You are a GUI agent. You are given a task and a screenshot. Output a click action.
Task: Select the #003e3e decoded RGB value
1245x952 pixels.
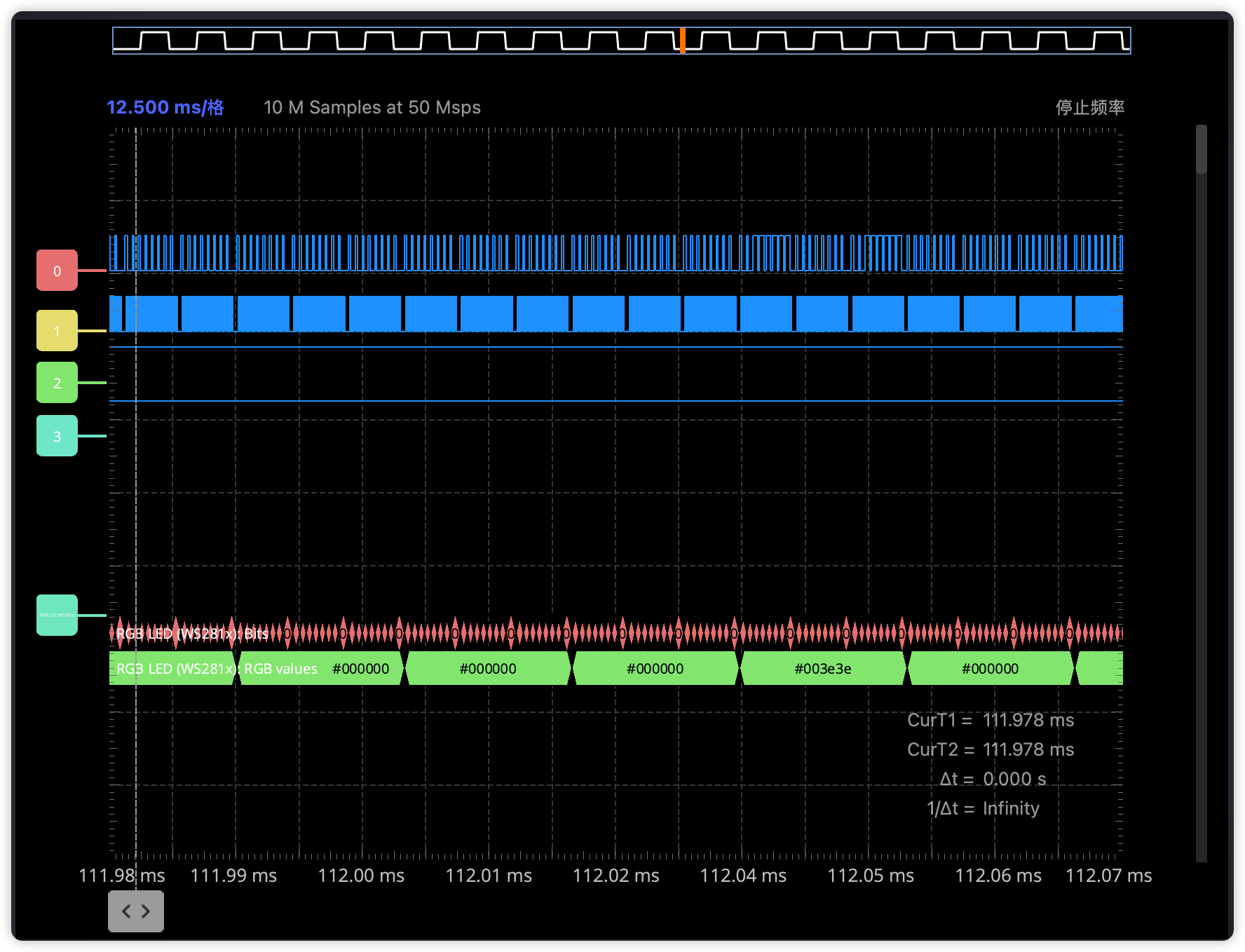822,669
